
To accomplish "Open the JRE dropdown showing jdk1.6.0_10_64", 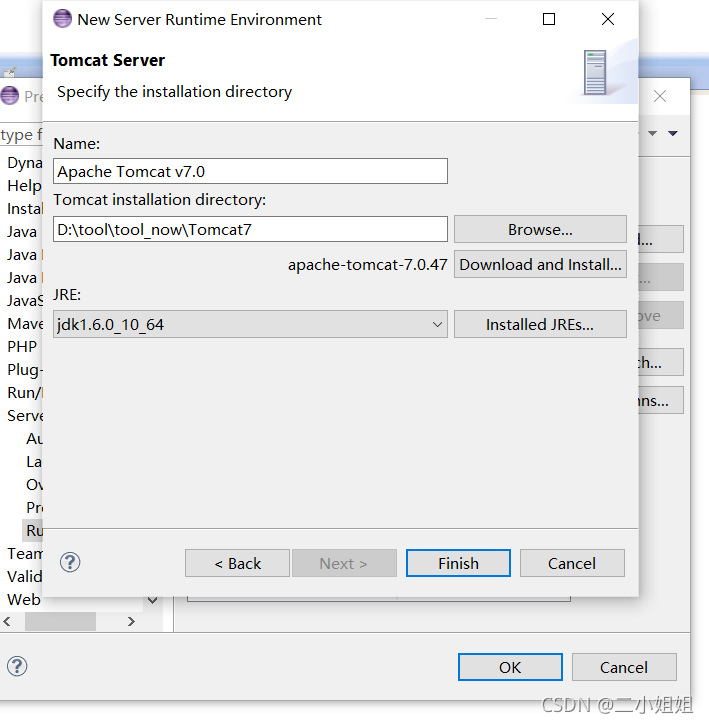I will point(250,324).
